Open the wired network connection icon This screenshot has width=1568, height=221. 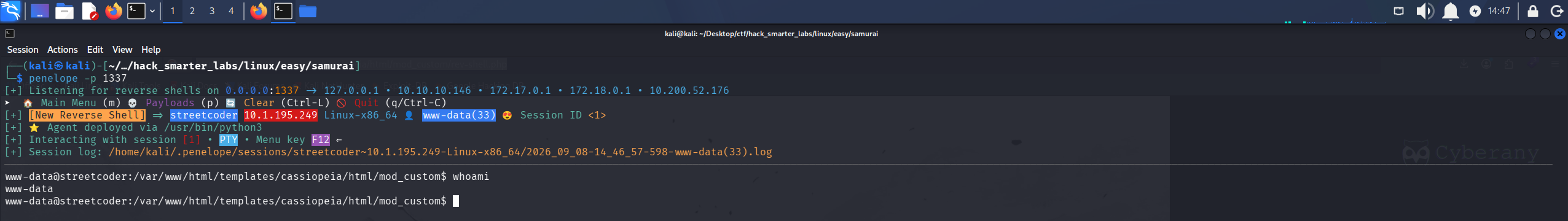[x=1399, y=11]
